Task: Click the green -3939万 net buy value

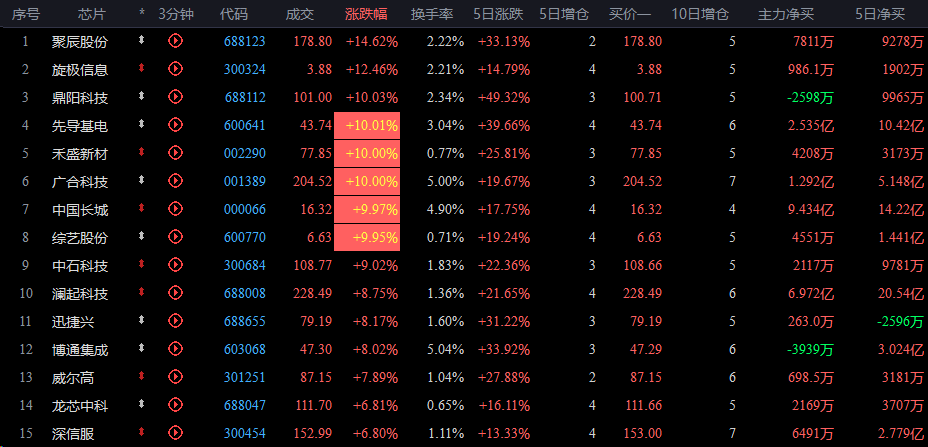Action: (x=810, y=350)
